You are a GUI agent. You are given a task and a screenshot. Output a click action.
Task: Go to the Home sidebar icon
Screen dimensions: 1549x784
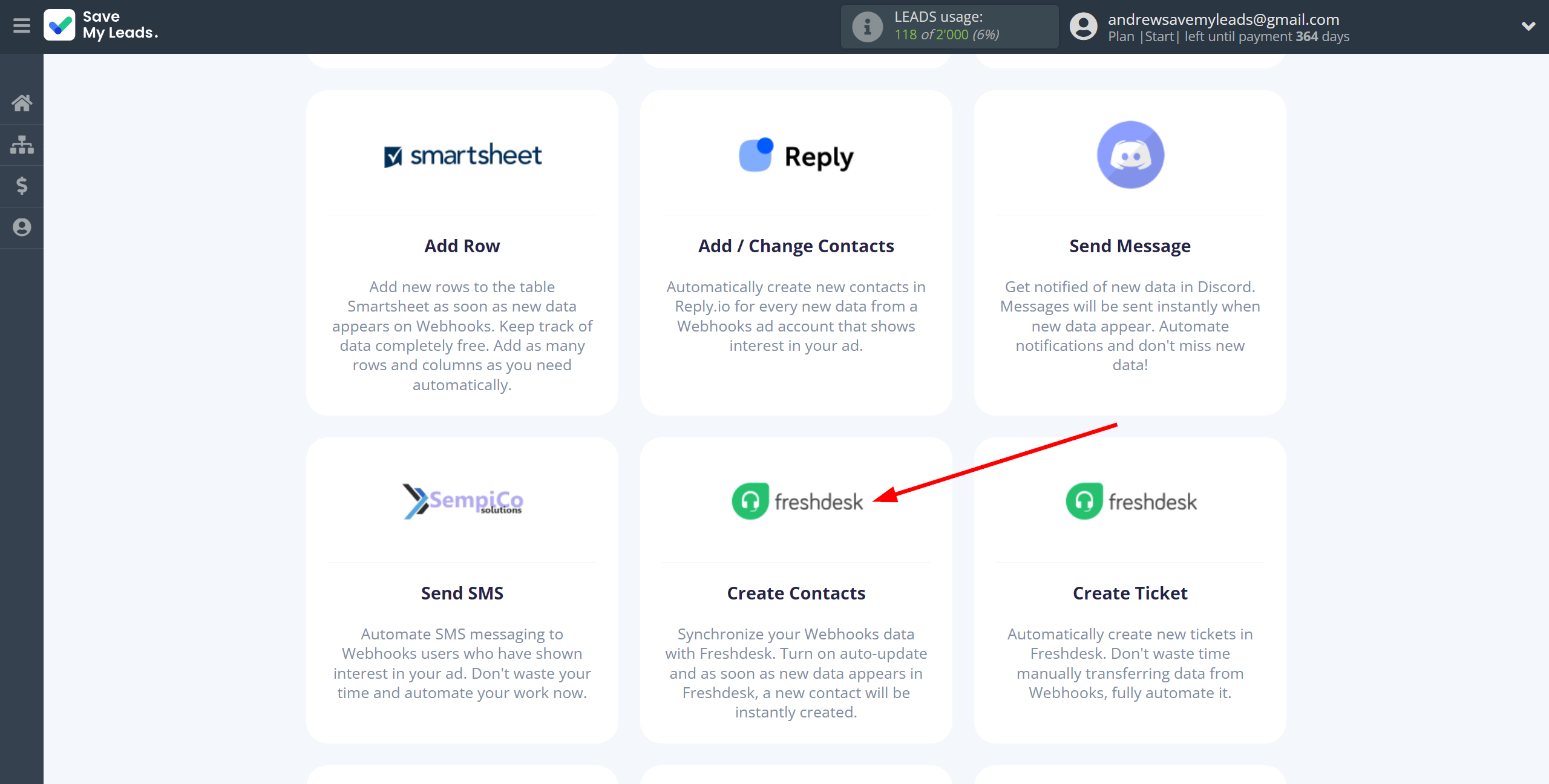pyautogui.click(x=22, y=103)
